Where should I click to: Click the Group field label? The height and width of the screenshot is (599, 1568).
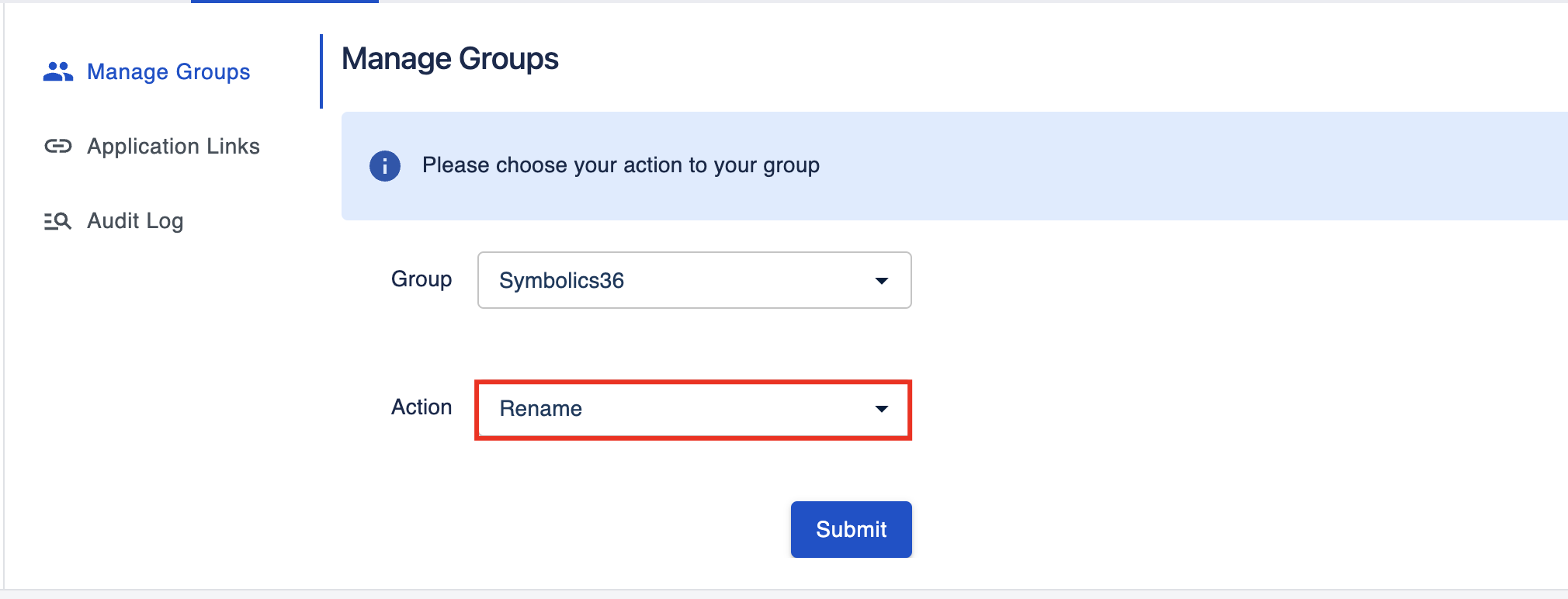421,279
